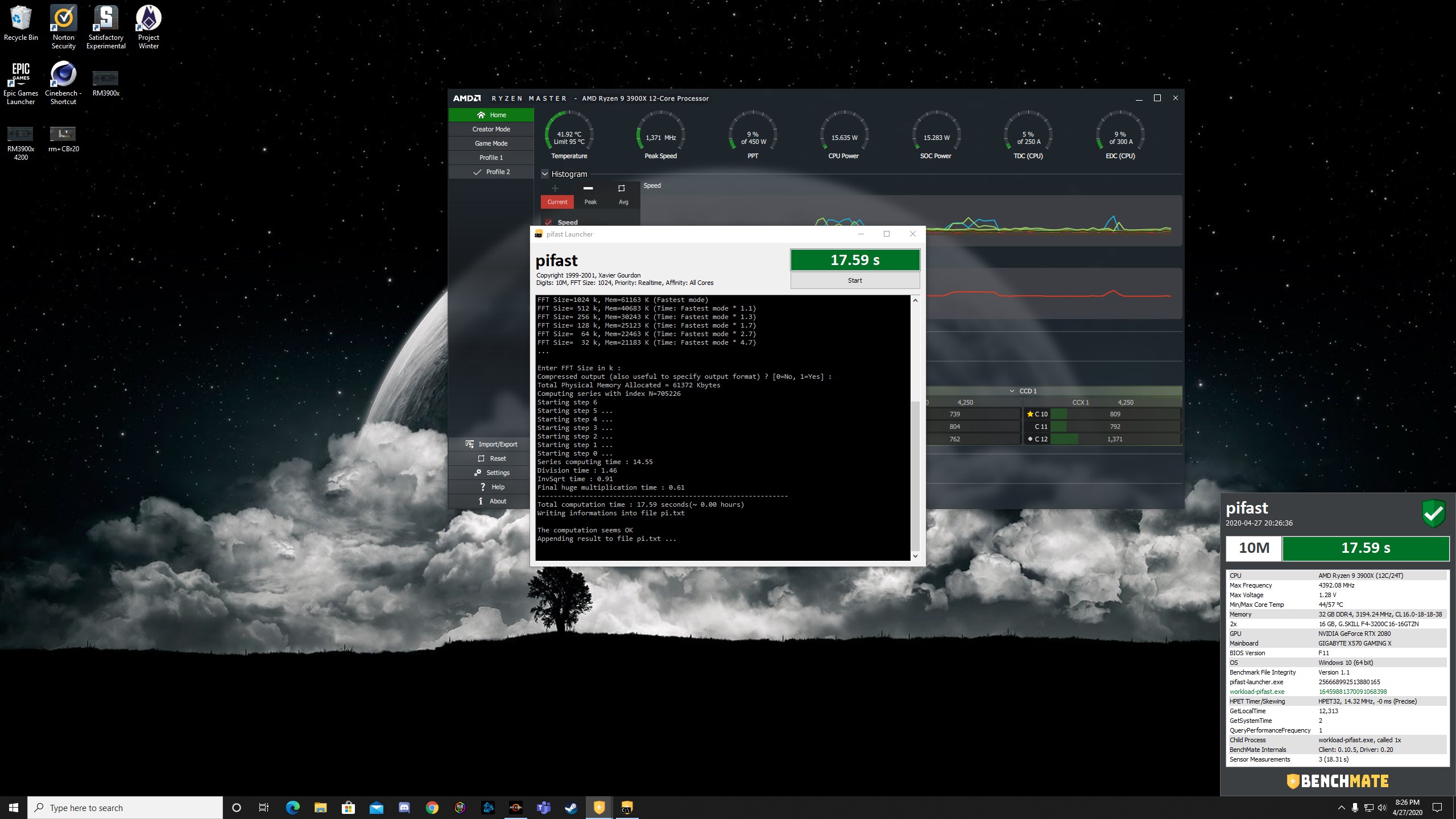1456x819 pixels.
Task: Click the green shield checkmark in BenchMate panel
Action: [1433, 514]
